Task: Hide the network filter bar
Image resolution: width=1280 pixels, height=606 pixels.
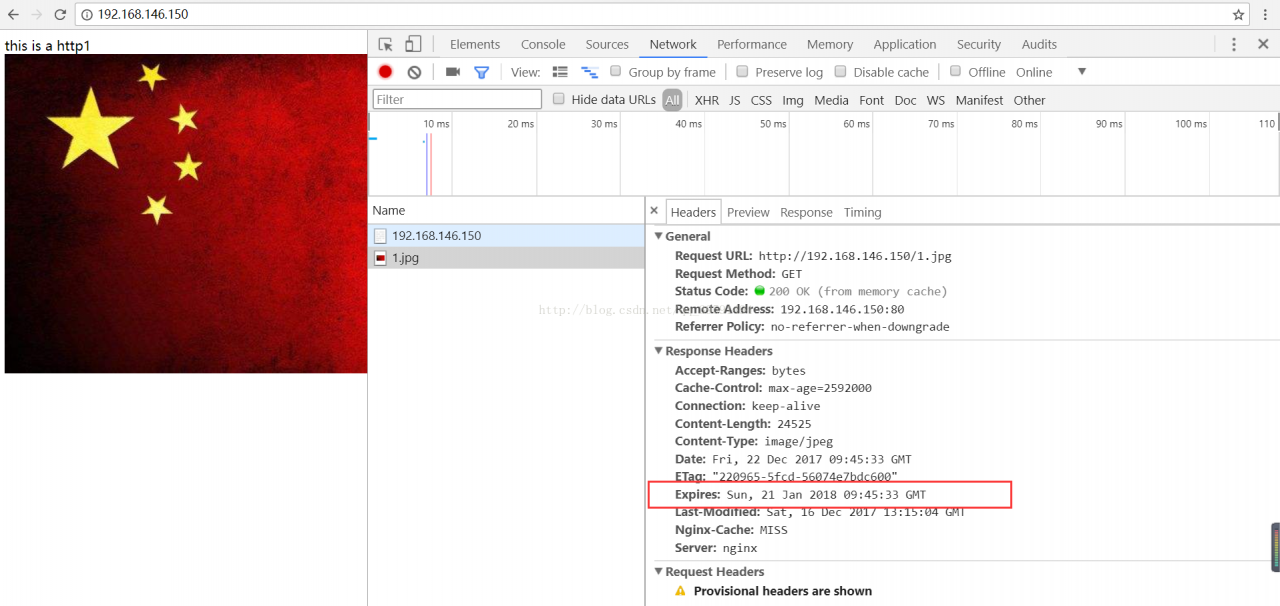Action: pyautogui.click(x=481, y=71)
